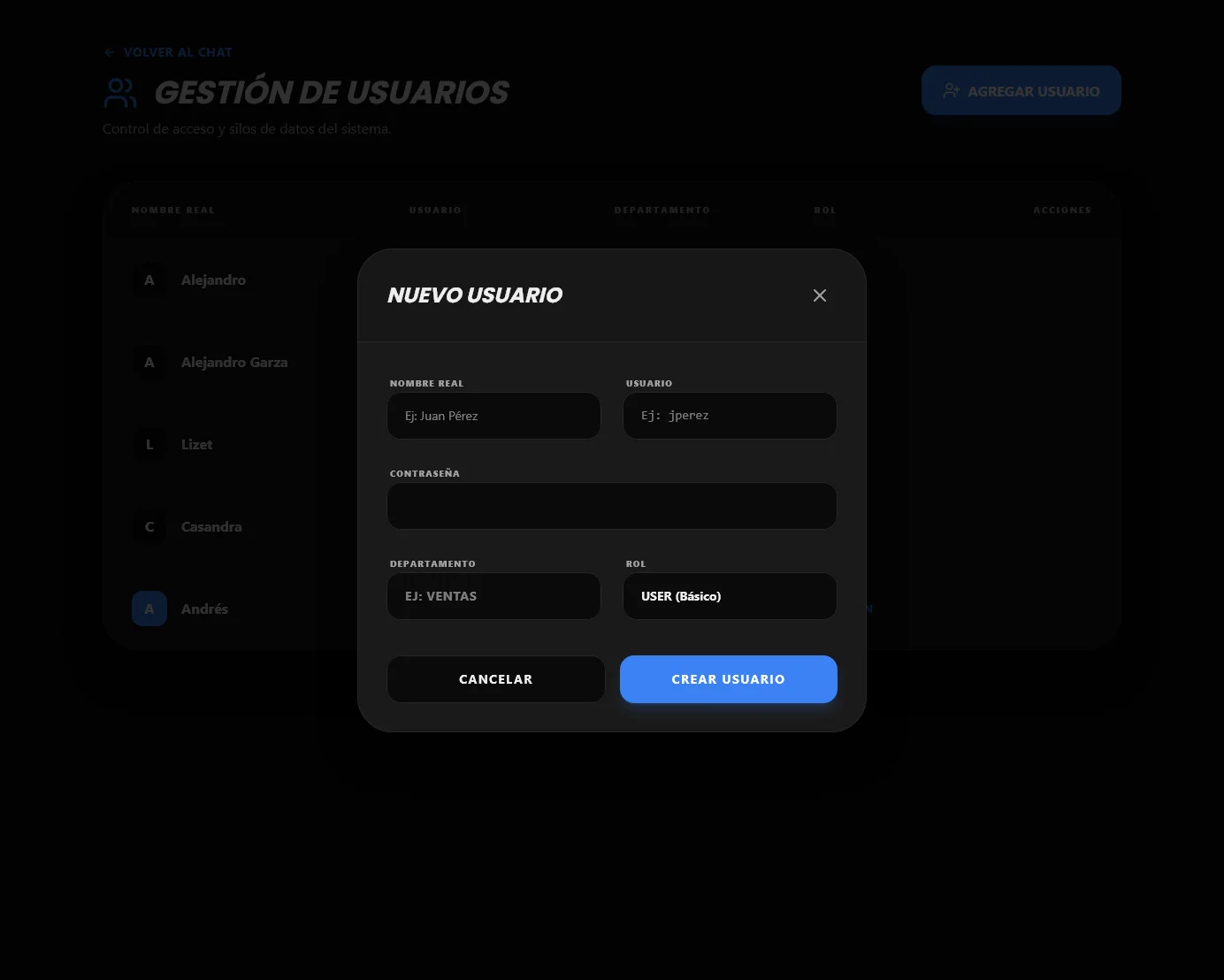Image resolution: width=1224 pixels, height=980 pixels.
Task: Click the avatar badge for Alejandro Garza
Action: pos(149,362)
